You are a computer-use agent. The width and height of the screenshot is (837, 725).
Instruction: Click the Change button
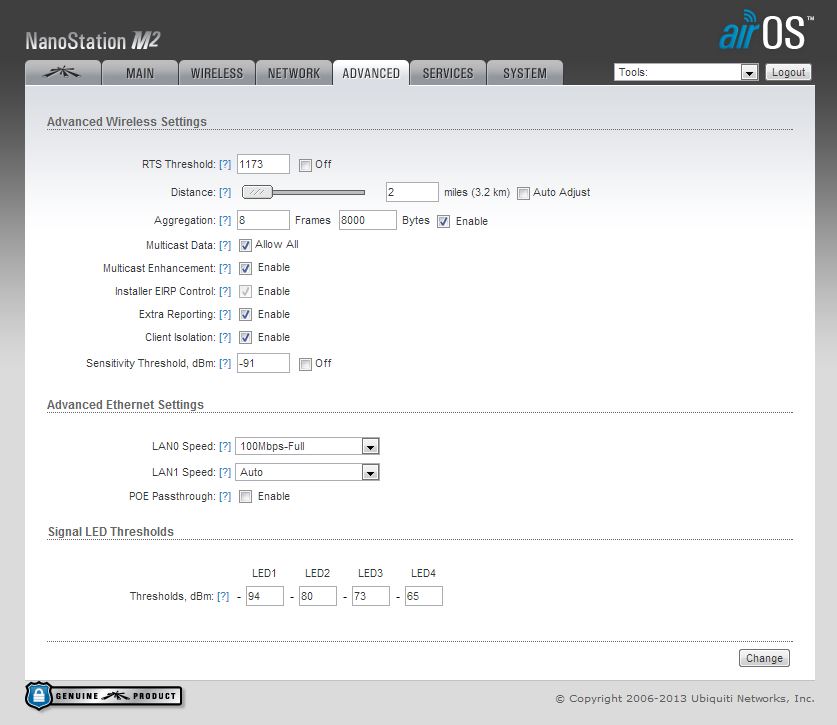[x=764, y=658]
